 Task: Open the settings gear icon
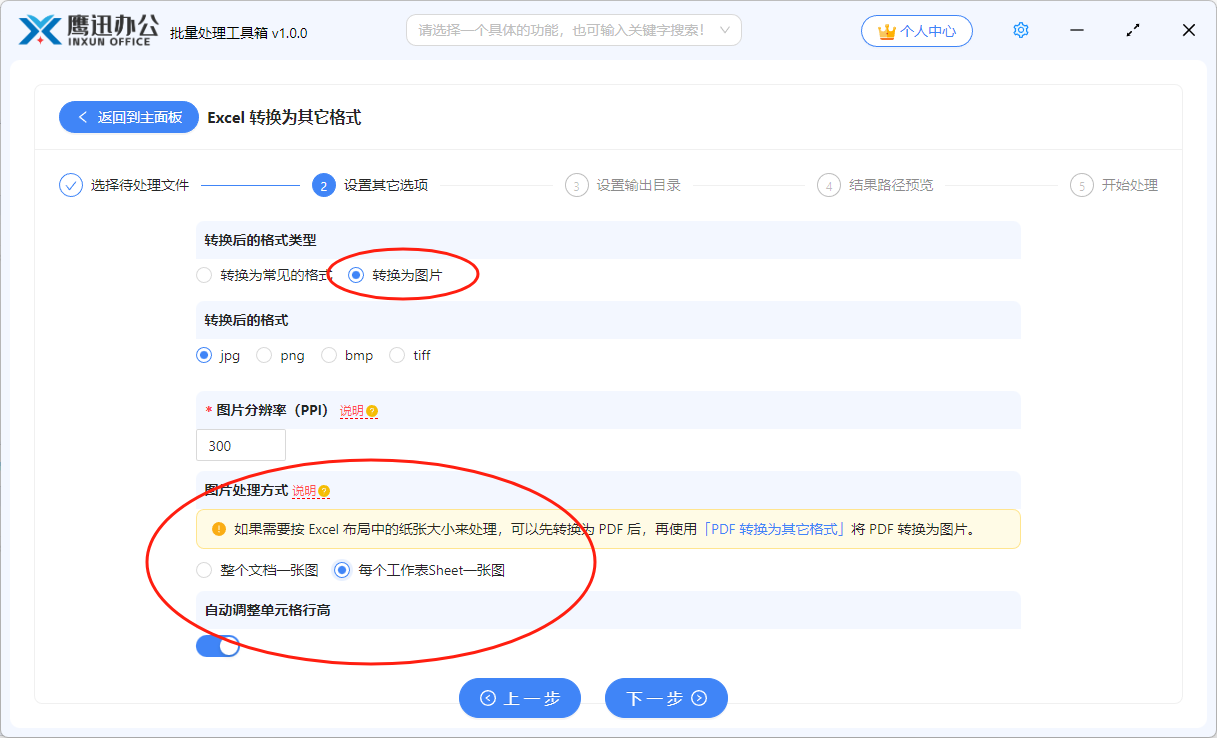click(x=1020, y=30)
